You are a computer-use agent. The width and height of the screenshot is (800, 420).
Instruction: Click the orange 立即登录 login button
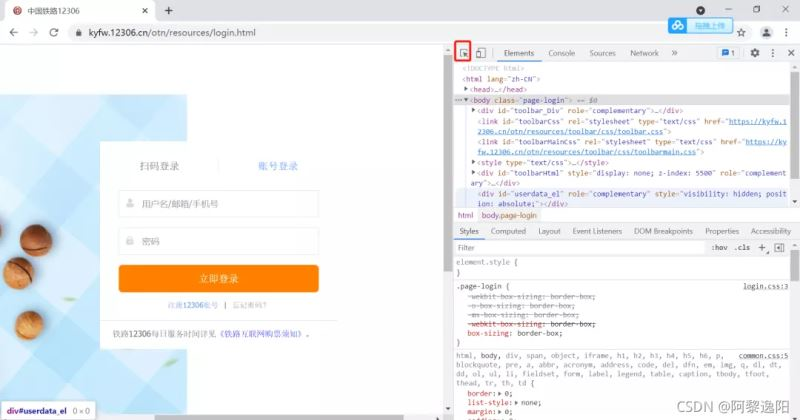(x=219, y=279)
